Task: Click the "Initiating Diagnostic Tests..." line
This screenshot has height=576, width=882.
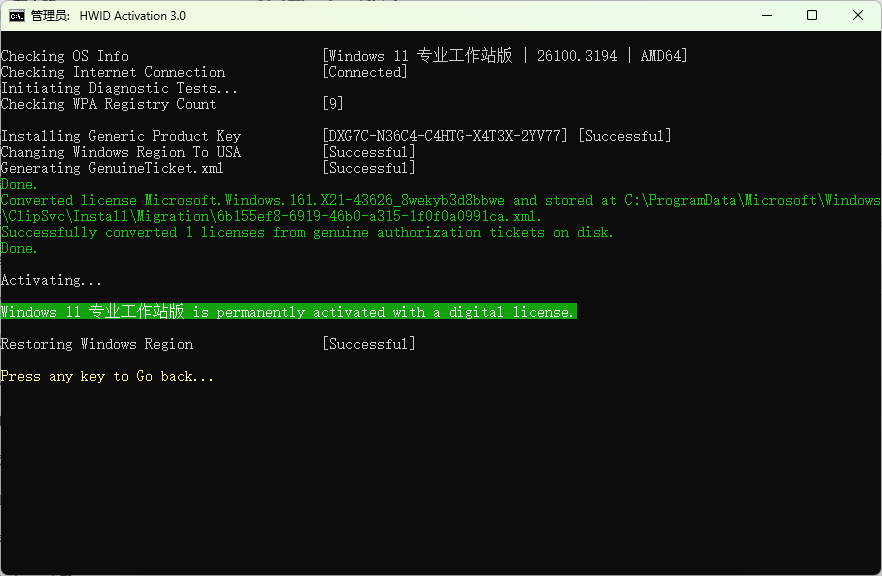Action: [x=119, y=88]
